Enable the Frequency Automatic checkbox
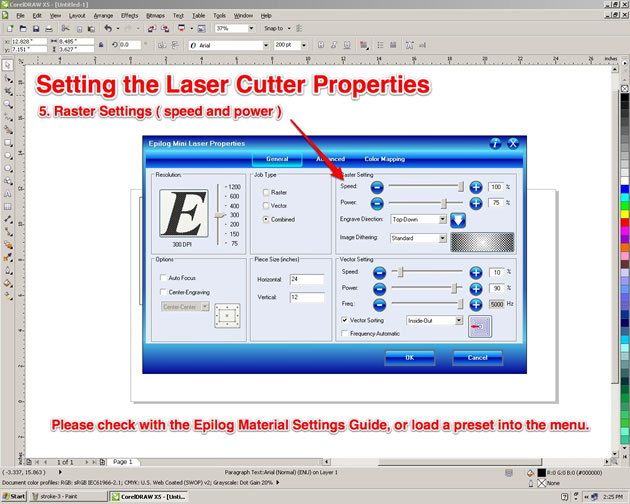The image size is (630, 504). pos(344,334)
